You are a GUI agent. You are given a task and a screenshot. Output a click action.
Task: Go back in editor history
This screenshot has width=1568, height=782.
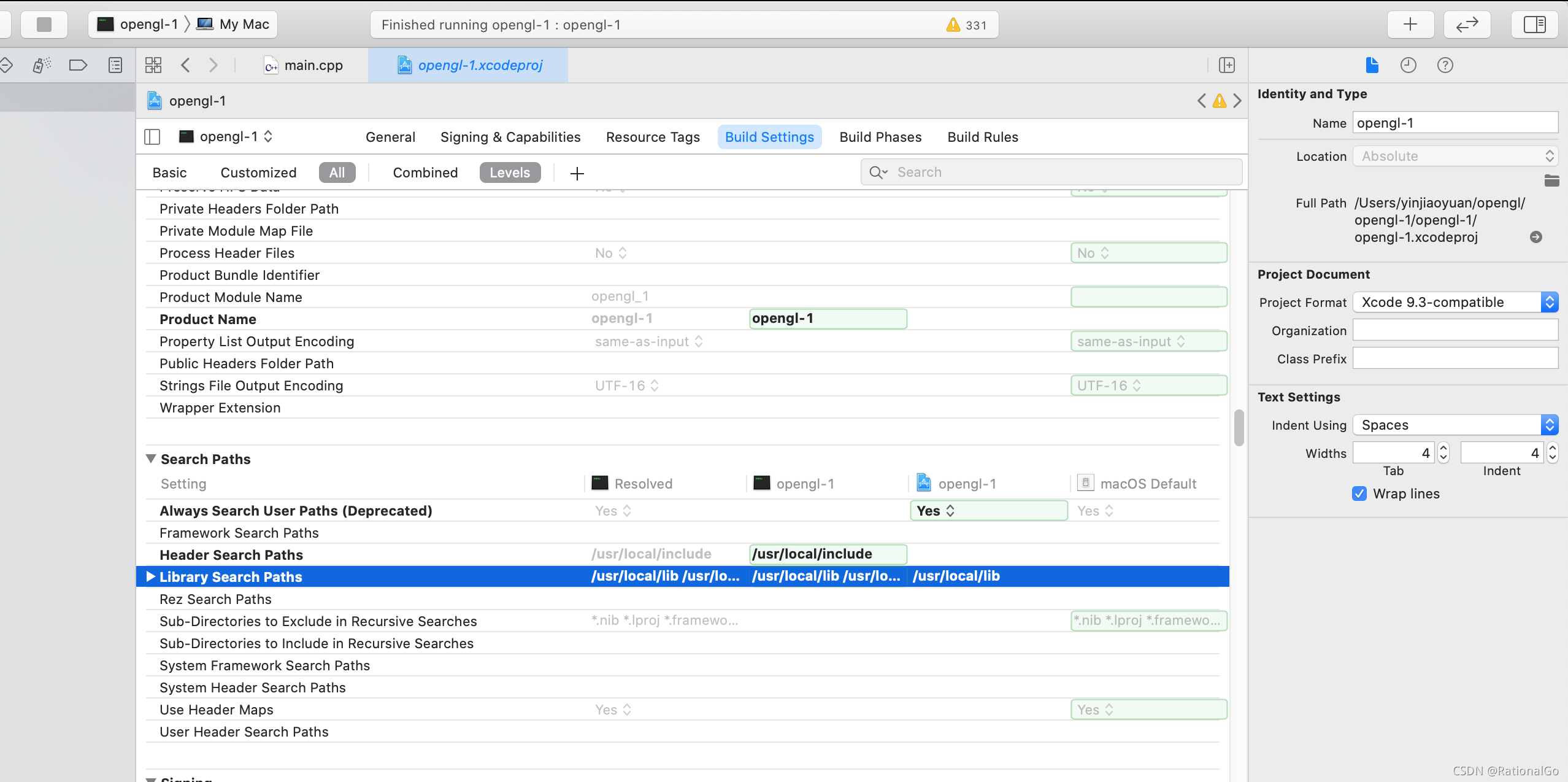click(x=185, y=65)
